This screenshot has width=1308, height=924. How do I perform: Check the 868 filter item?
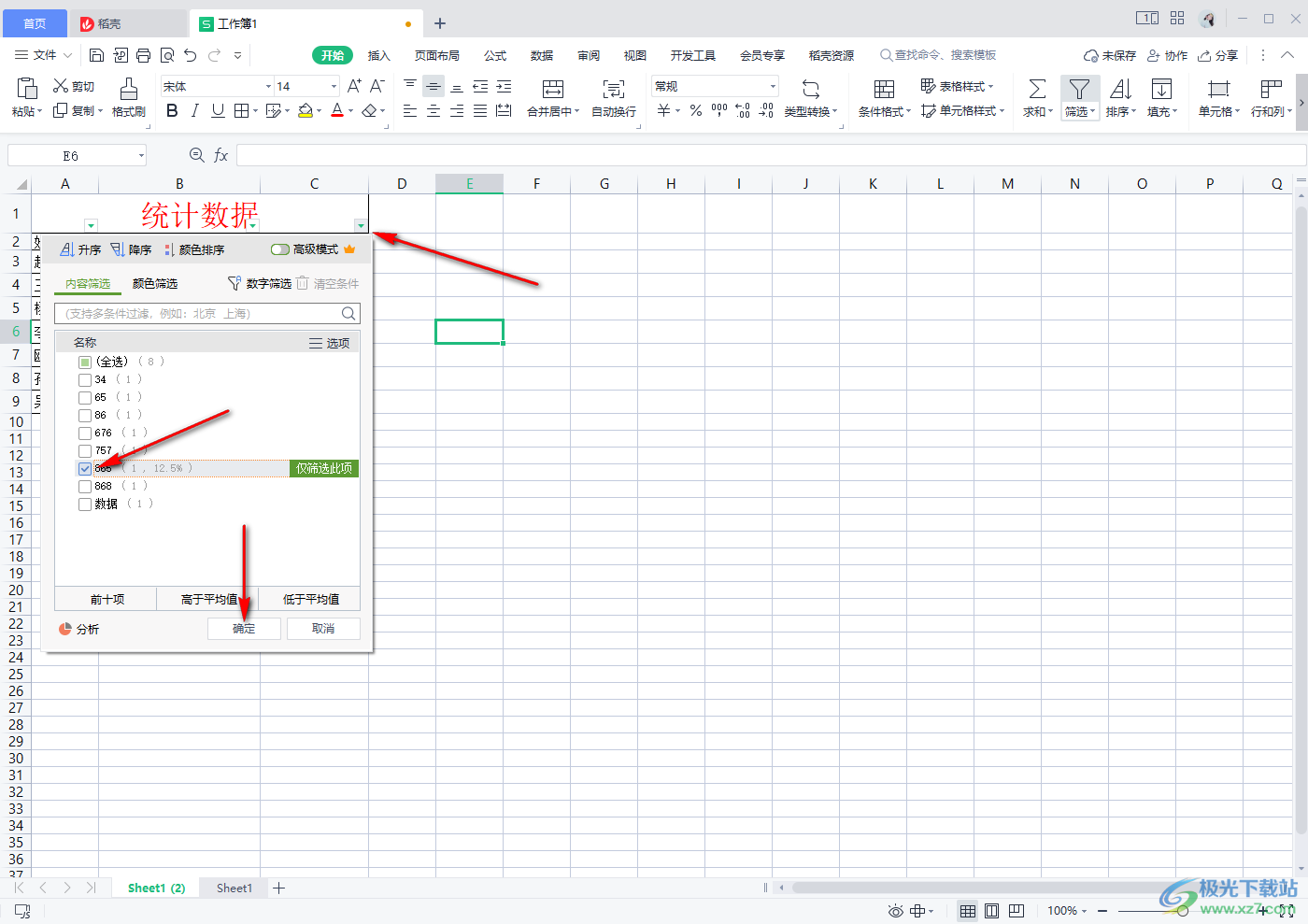point(85,486)
